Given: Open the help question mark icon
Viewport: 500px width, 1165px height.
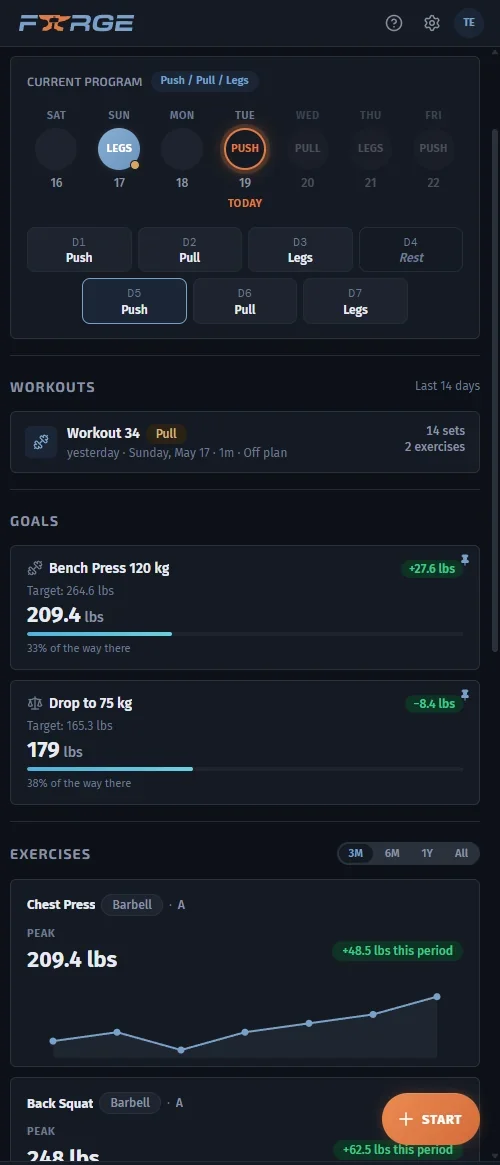Looking at the screenshot, I should coord(394,23).
